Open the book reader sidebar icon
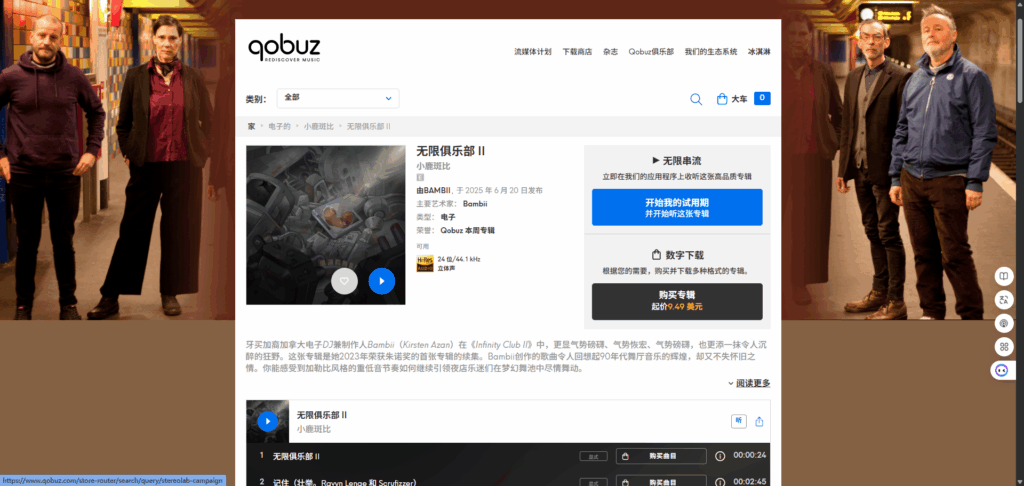 (x=1003, y=276)
